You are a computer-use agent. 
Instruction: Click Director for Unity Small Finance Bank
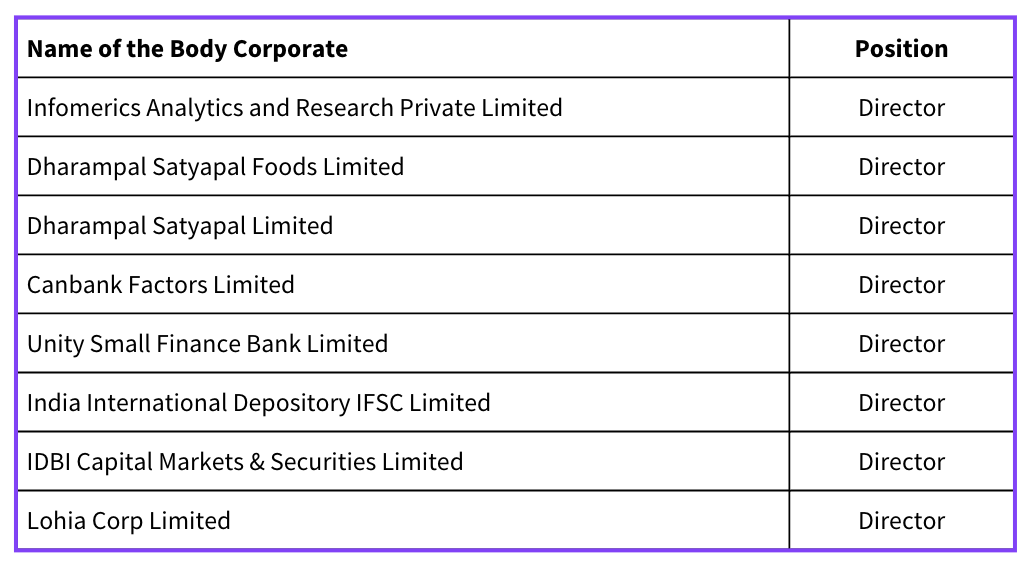pyautogui.click(x=901, y=344)
